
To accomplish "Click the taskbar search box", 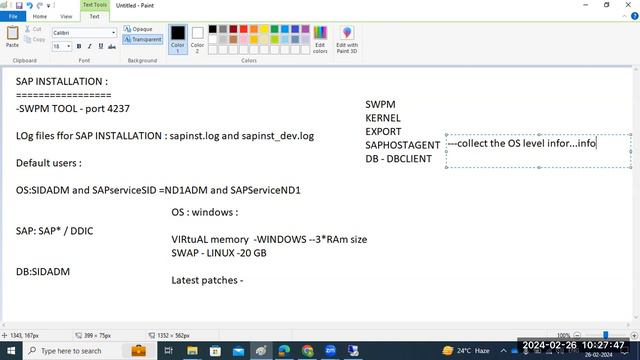I will [x=90, y=351].
